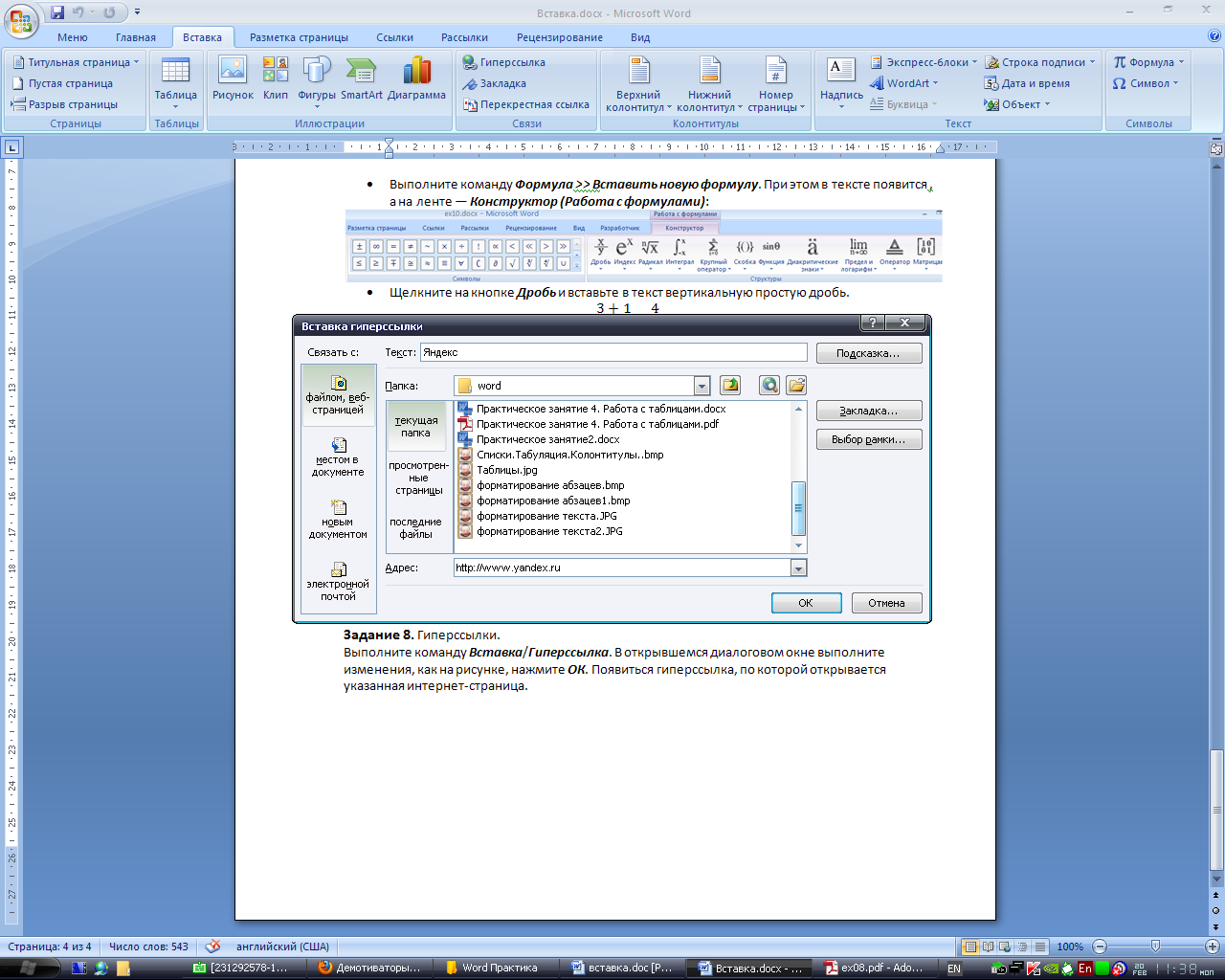Save document via Quick Access floppy icon
Screen dimensions: 1225x980
click(57, 12)
